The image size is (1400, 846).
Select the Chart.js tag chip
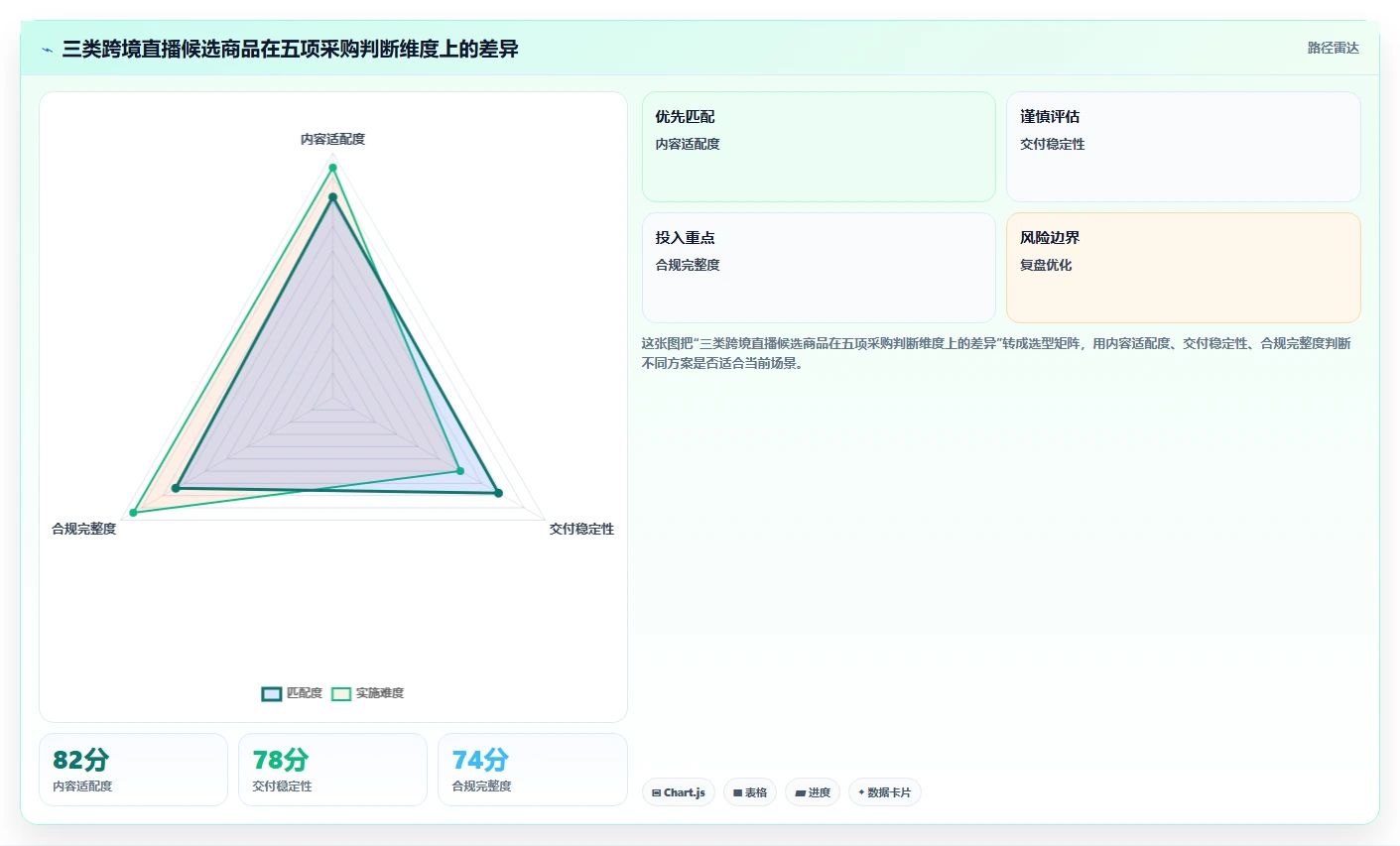pos(679,792)
